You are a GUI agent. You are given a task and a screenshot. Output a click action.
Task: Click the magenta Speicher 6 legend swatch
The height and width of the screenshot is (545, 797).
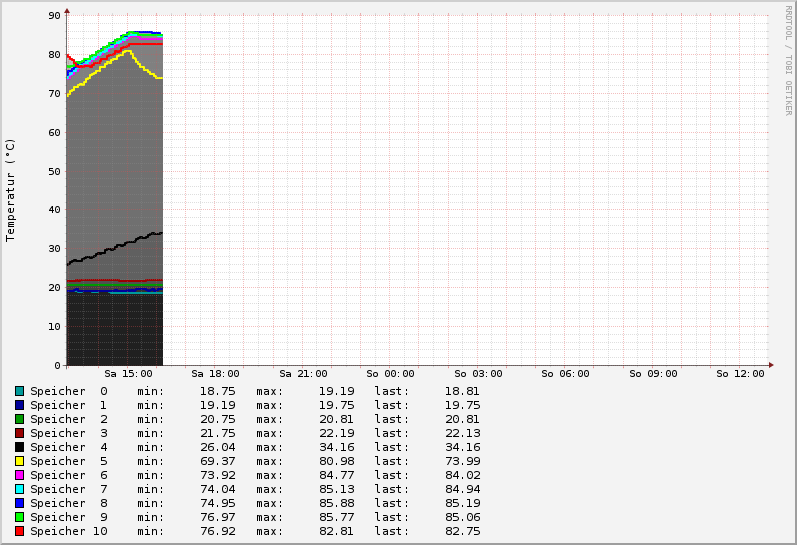point(19,475)
